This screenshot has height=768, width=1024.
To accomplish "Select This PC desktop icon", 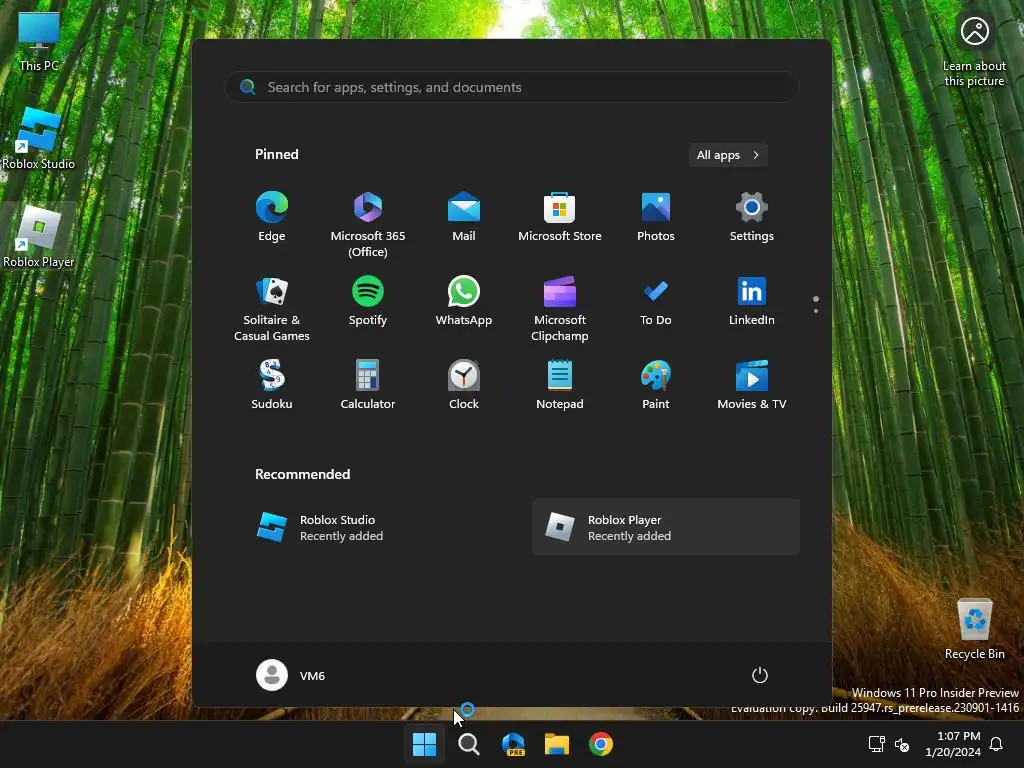I will tap(39, 42).
